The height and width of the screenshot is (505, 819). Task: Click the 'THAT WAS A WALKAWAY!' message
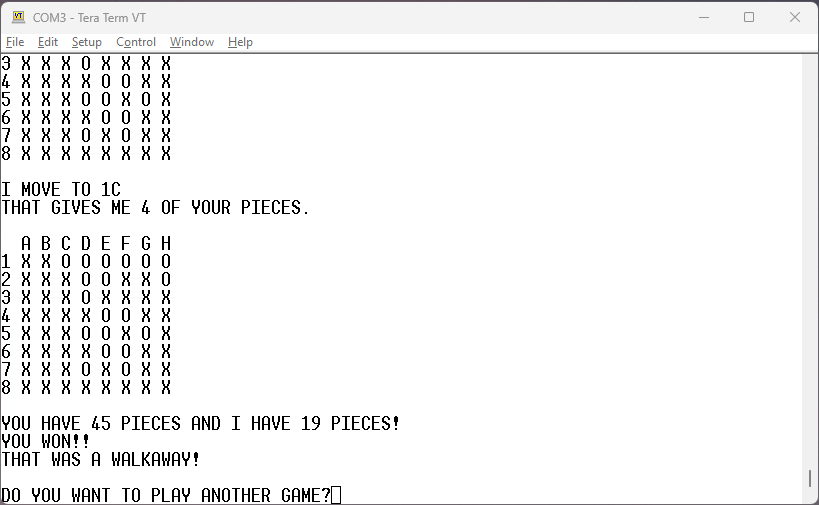coord(101,459)
